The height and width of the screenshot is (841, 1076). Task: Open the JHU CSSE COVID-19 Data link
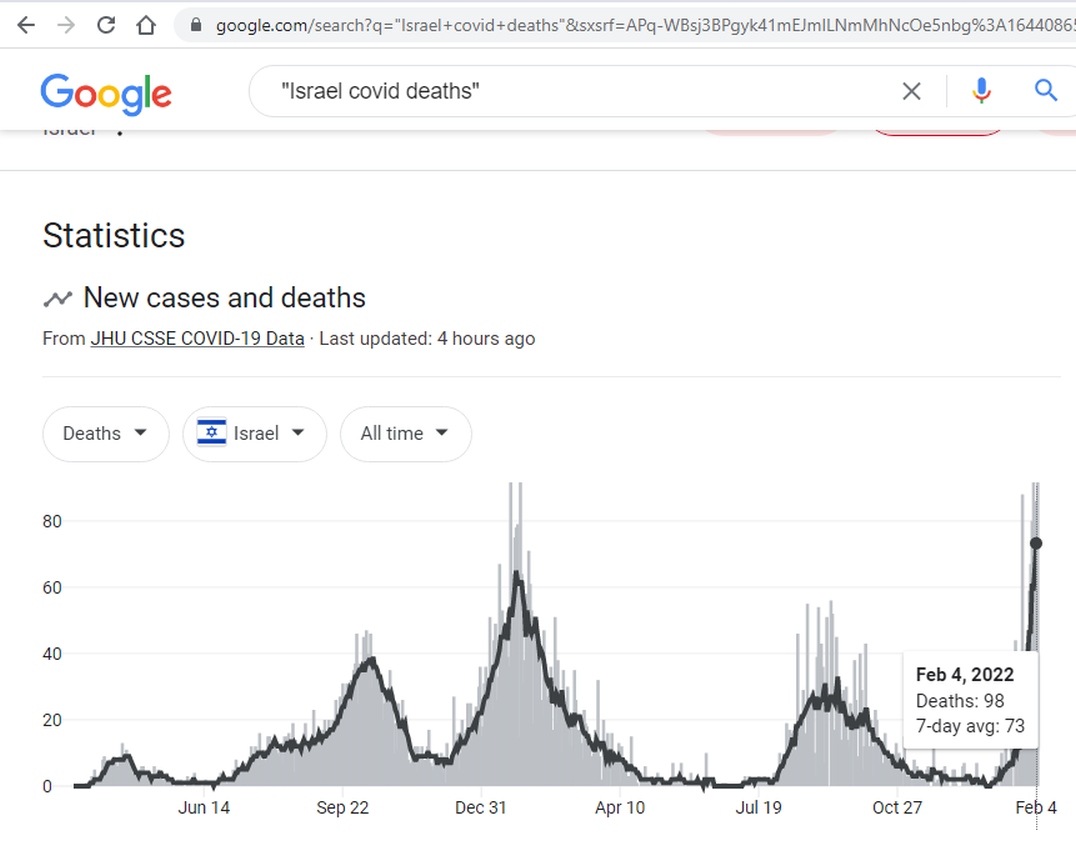pyautogui.click(x=197, y=339)
